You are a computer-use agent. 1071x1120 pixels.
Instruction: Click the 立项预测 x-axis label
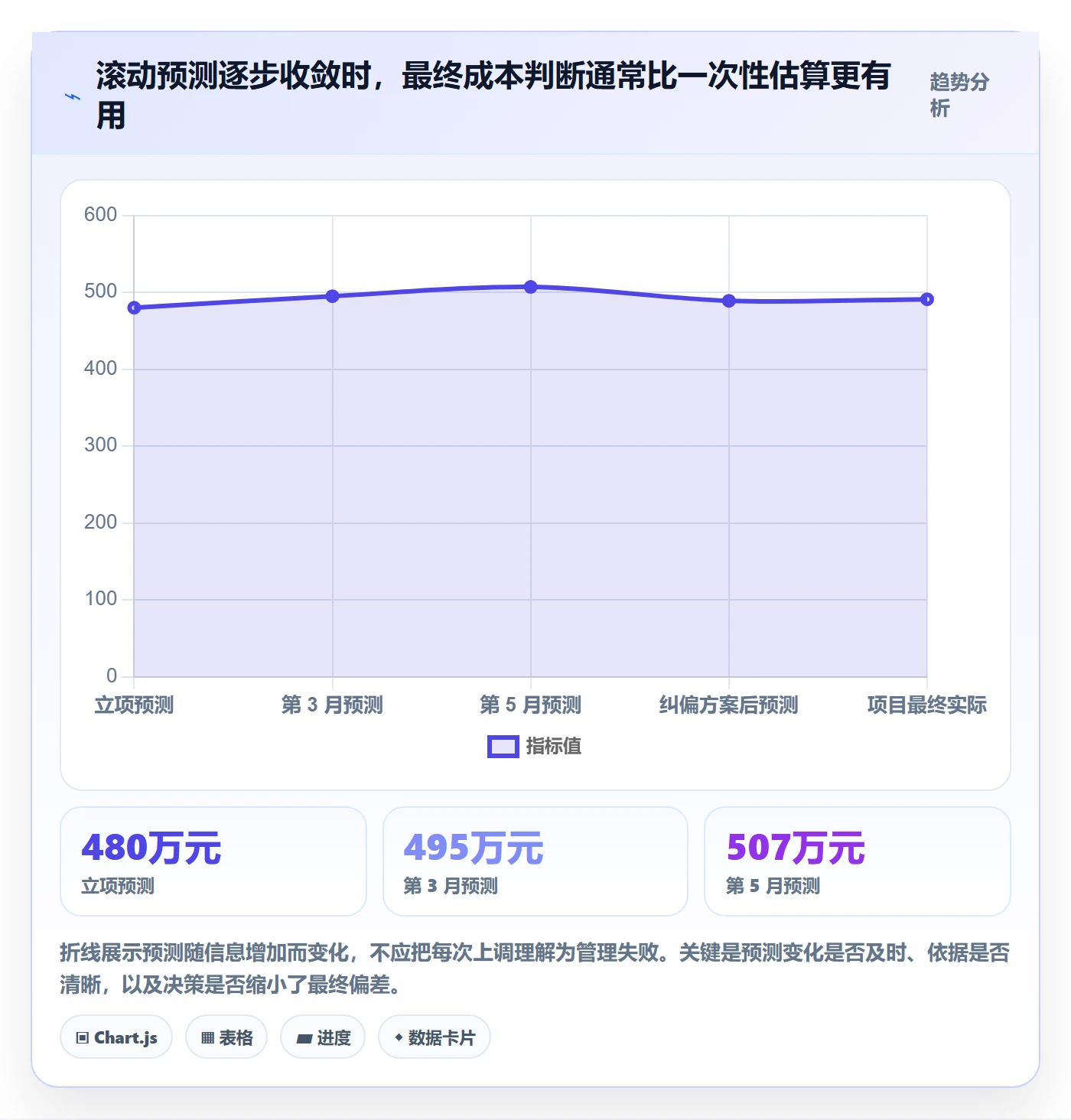[135, 705]
